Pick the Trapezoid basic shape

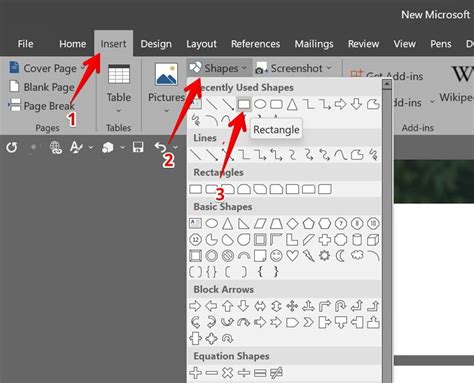pos(276,223)
